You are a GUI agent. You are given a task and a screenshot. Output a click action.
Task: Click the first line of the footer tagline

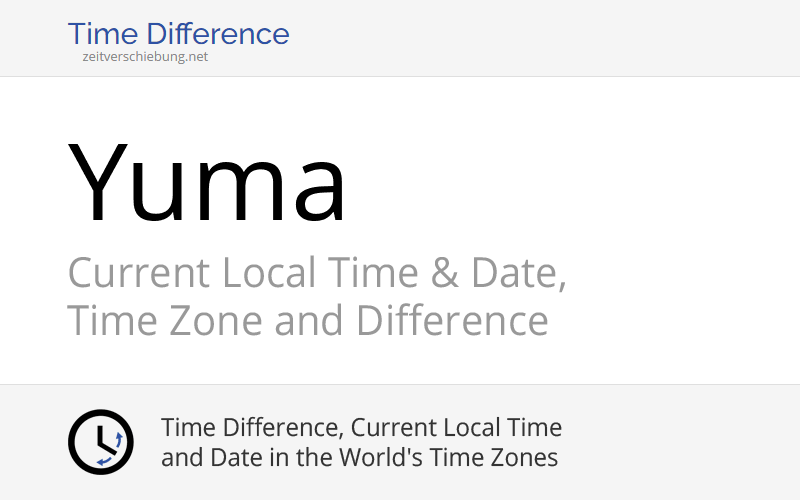coord(361,428)
